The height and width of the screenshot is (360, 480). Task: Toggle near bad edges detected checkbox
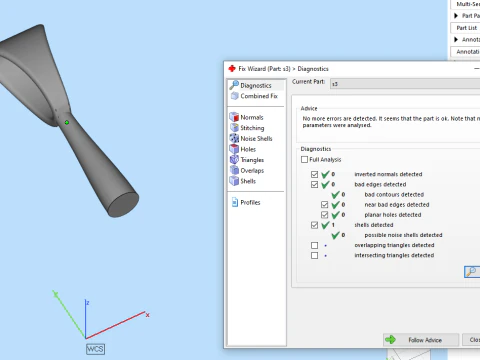click(x=324, y=204)
